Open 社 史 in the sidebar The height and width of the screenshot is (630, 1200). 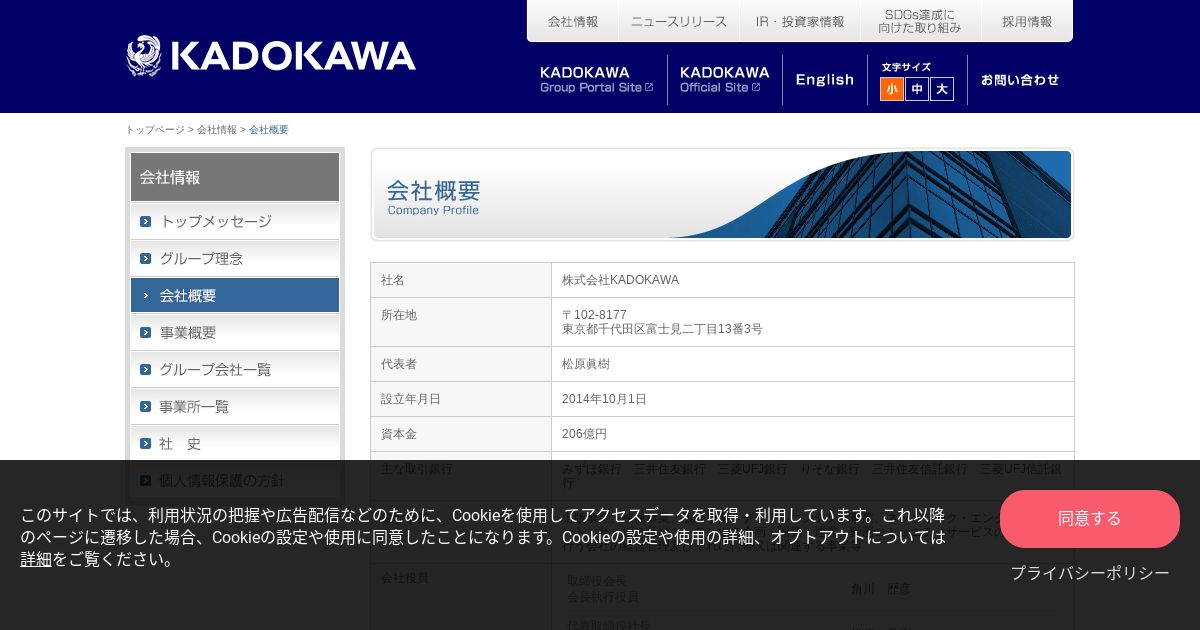coord(235,443)
